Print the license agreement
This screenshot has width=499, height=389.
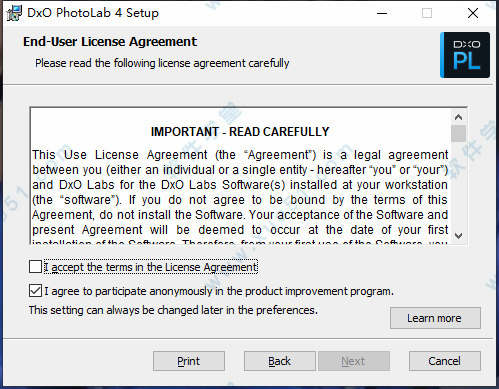(x=189, y=361)
